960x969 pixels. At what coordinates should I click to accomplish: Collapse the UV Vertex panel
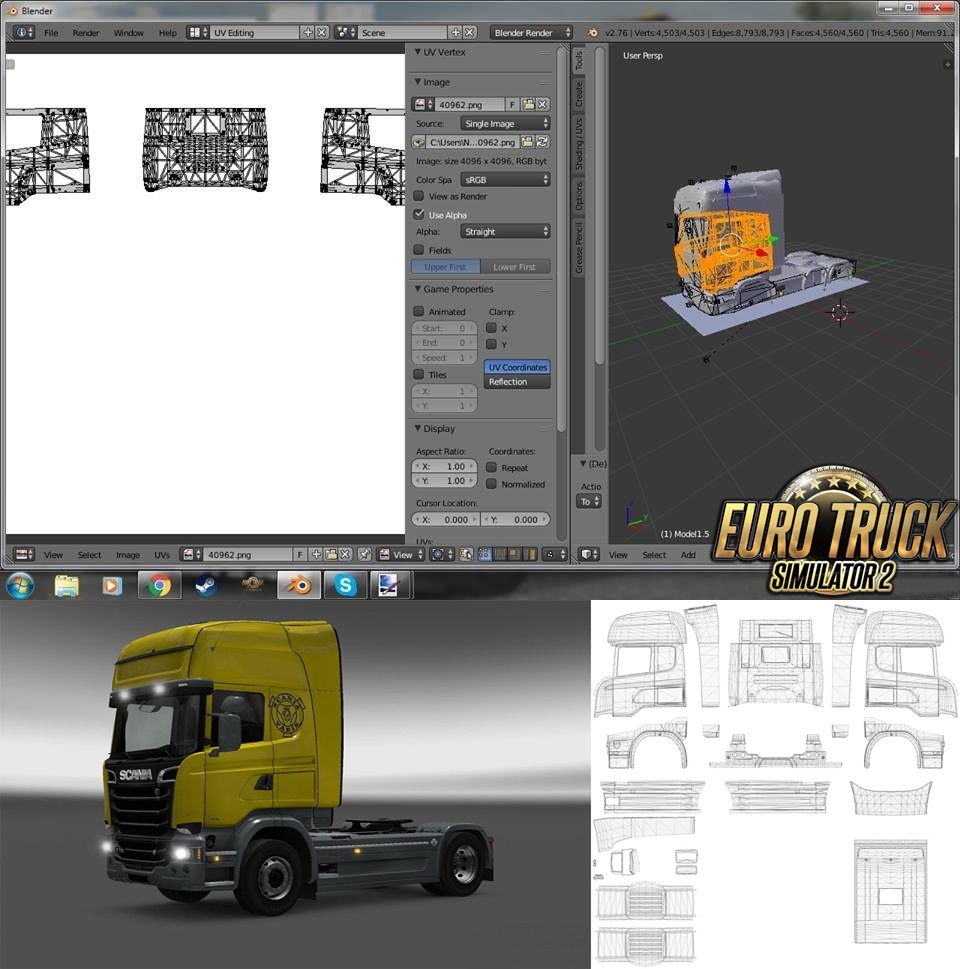418,52
